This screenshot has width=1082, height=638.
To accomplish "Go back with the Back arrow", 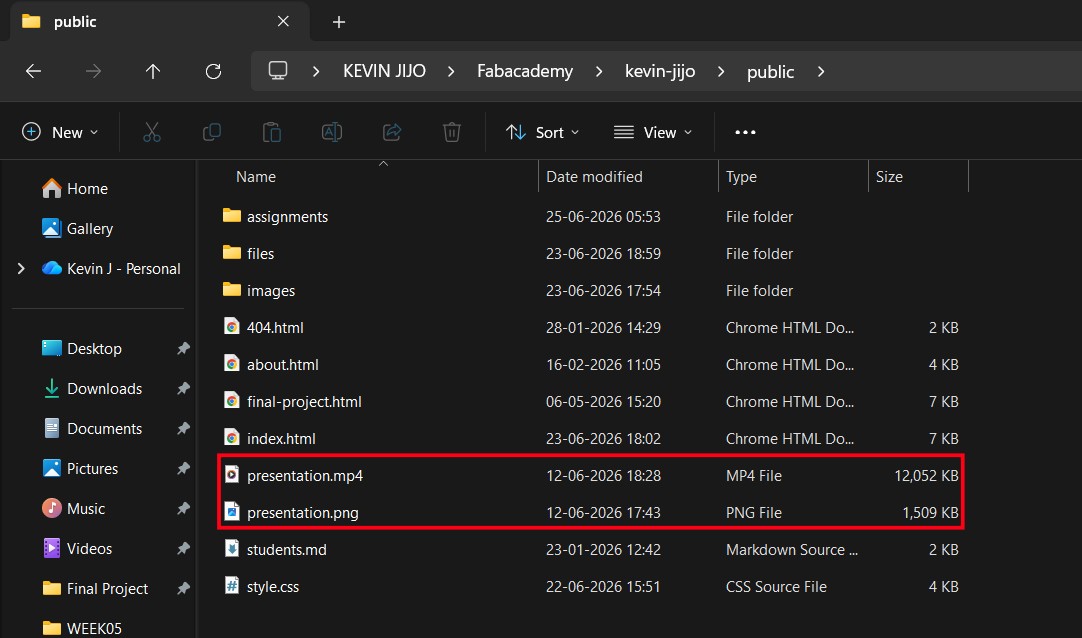I will click(x=33, y=71).
